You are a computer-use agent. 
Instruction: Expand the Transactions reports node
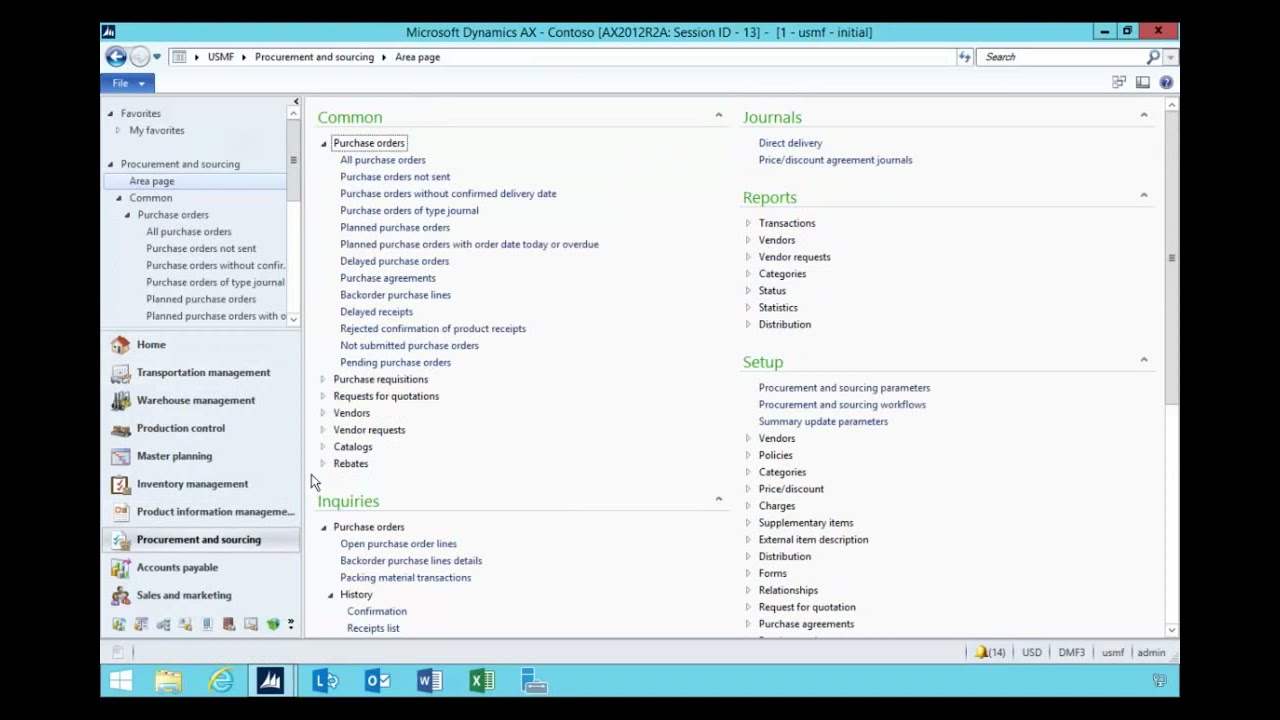coord(748,224)
